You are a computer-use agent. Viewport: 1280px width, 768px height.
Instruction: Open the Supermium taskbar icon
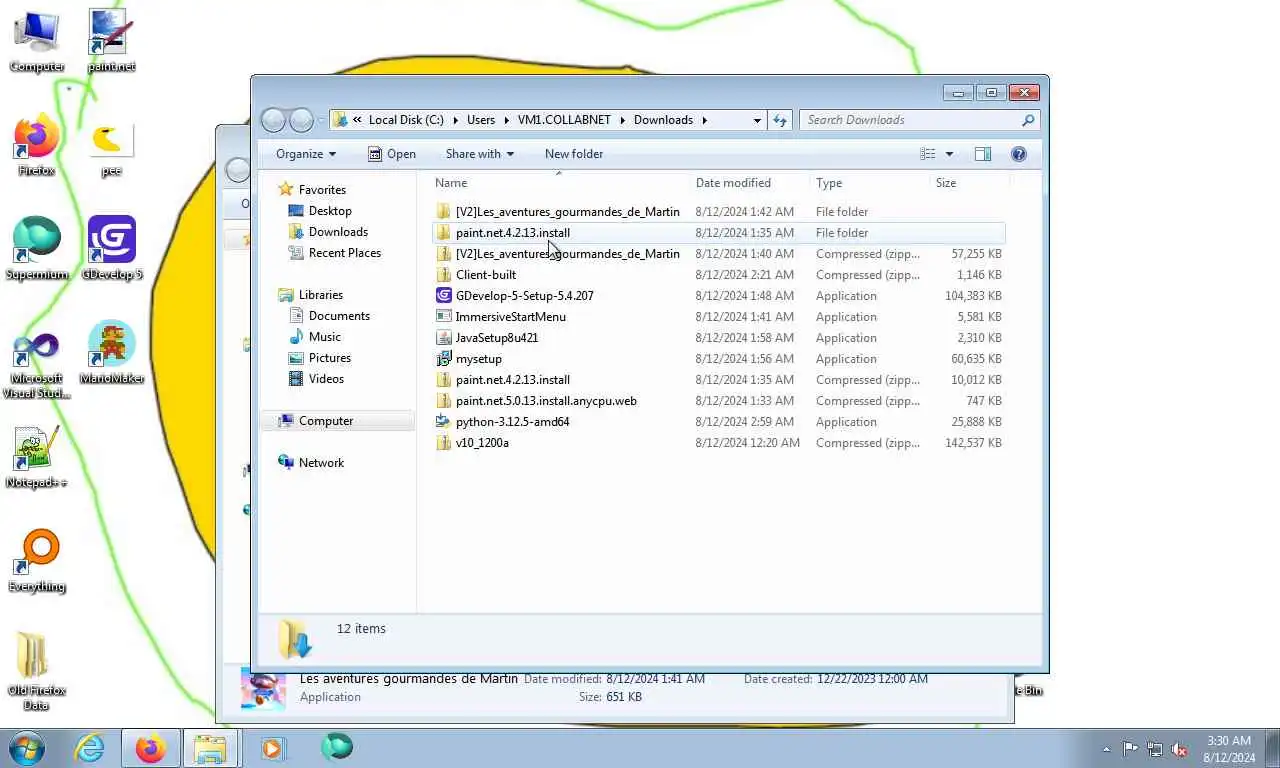[337, 747]
